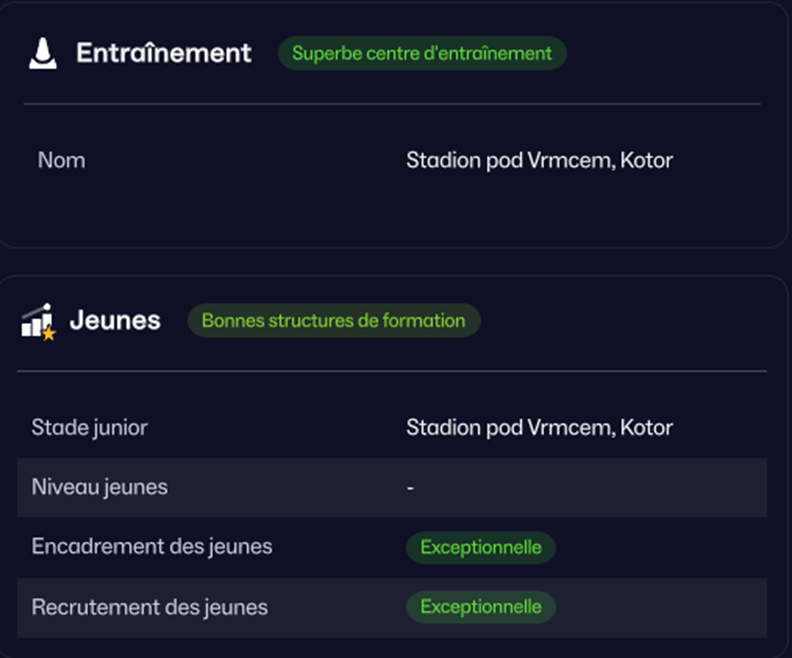This screenshot has height=658, width=792.
Task: Open the training ground Stadion pod Vrmcem link
Action: pyautogui.click(x=539, y=160)
